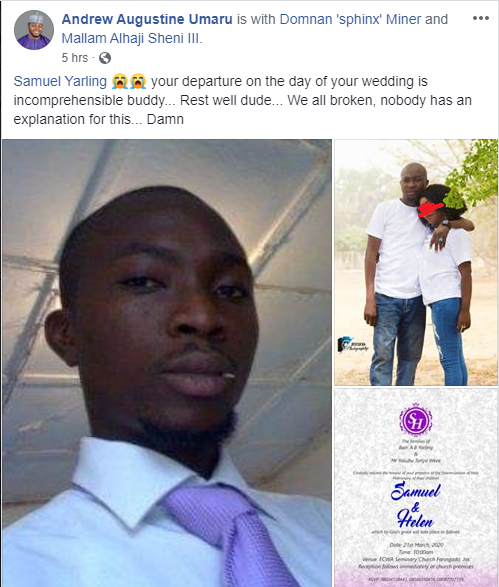This screenshot has width=499, height=587.
Task: Open Andrew Augustine Umaru's profile picture
Action: point(34,30)
